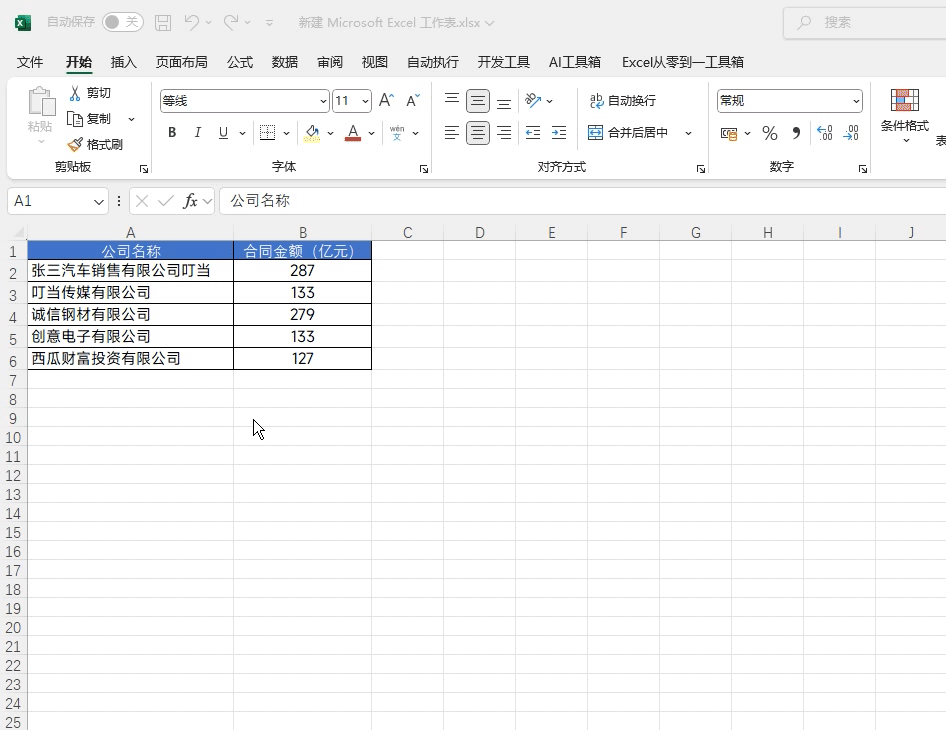Switch to the Formulas (公式) tab

pyautogui.click(x=240, y=62)
